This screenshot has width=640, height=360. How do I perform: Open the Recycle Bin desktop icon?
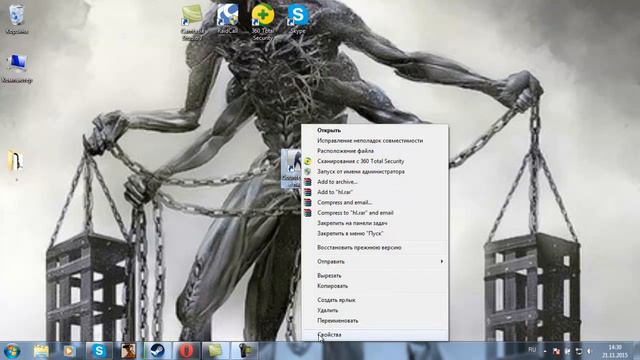[17, 19]
